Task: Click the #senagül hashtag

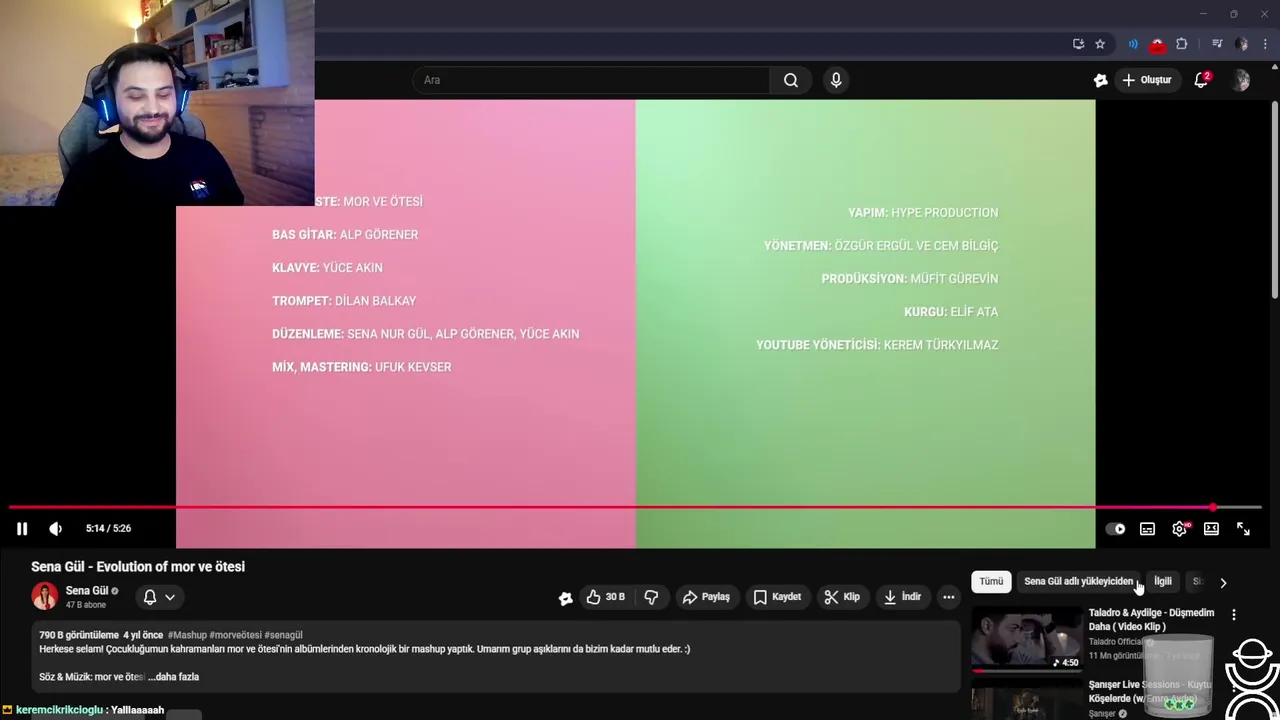Action: tap(283, 635)
